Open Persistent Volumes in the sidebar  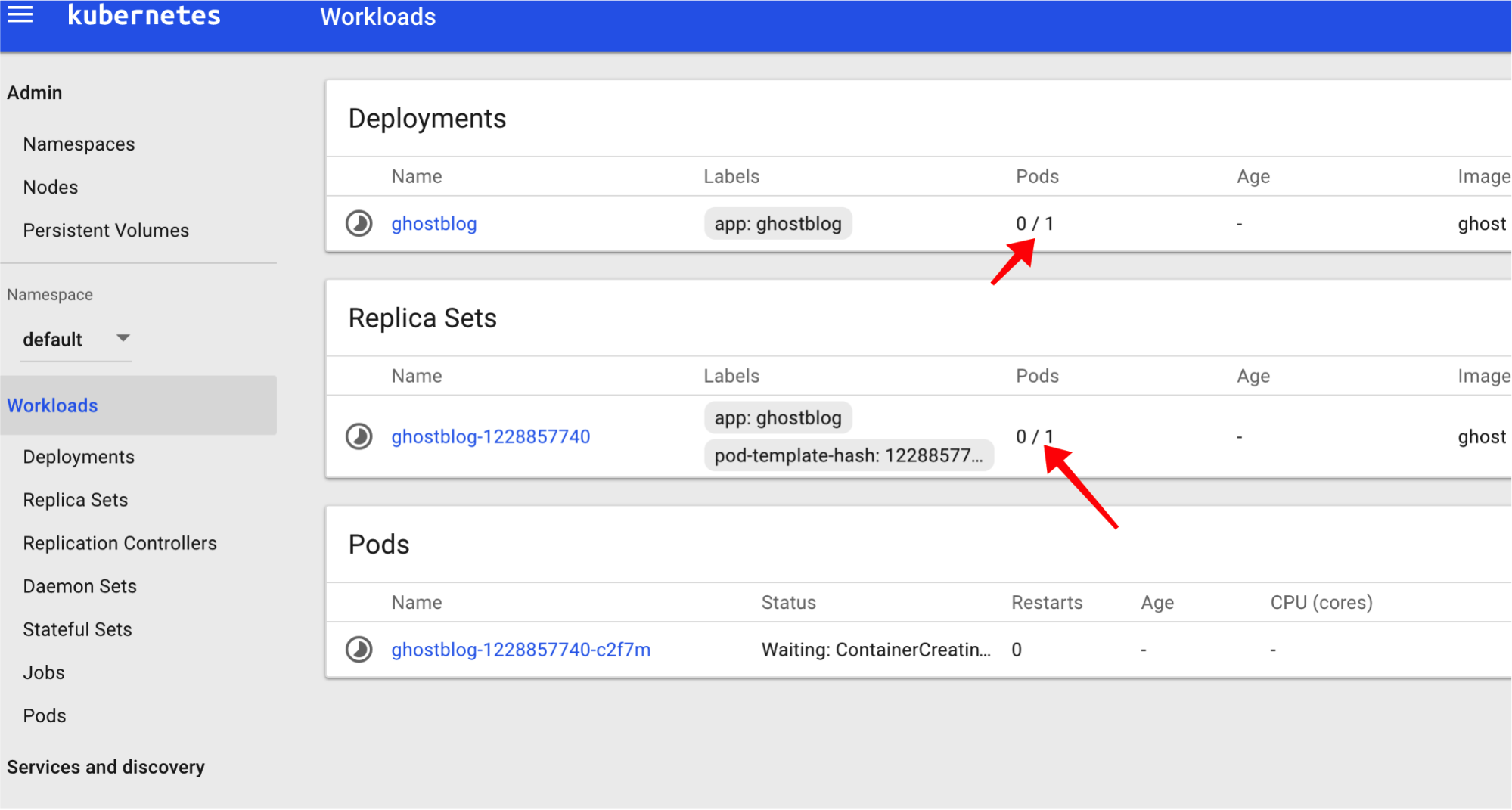point(106,230)
